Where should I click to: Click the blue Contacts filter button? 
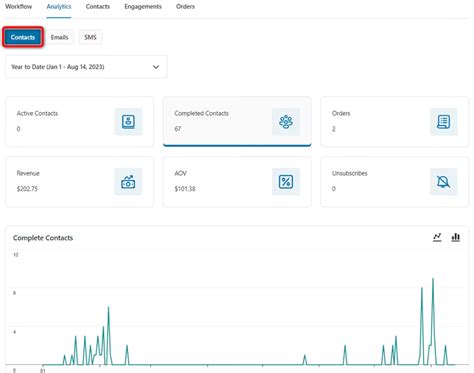tap(23, 37)
